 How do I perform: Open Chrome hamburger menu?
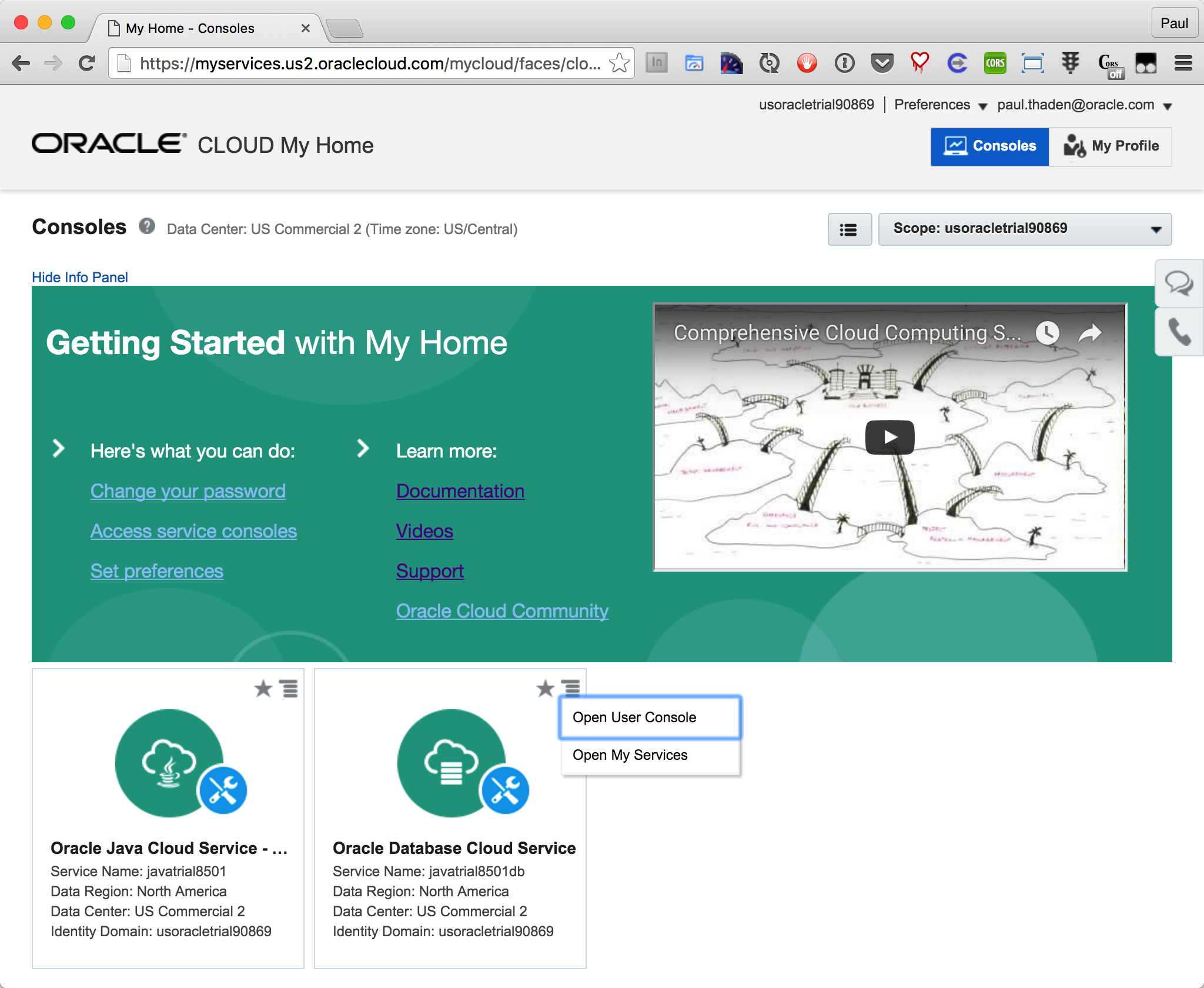[x=1183, y=63]
